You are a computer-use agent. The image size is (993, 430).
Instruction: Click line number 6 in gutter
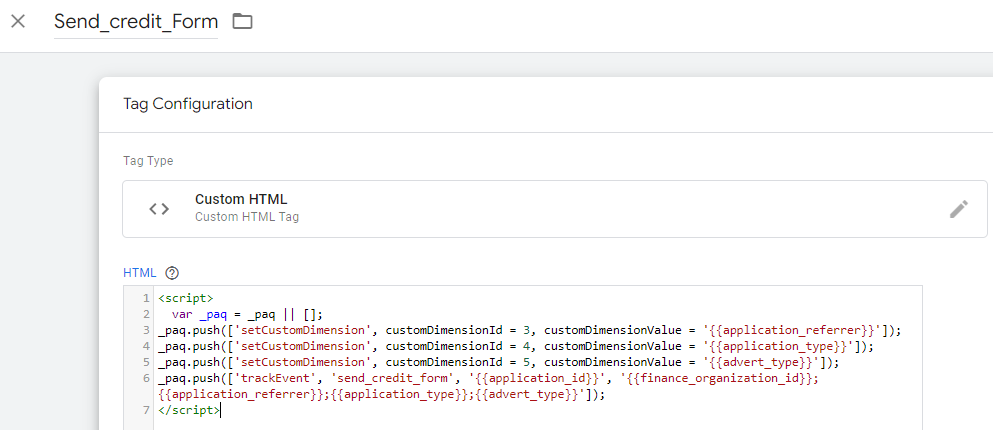[x=146, y=378]
